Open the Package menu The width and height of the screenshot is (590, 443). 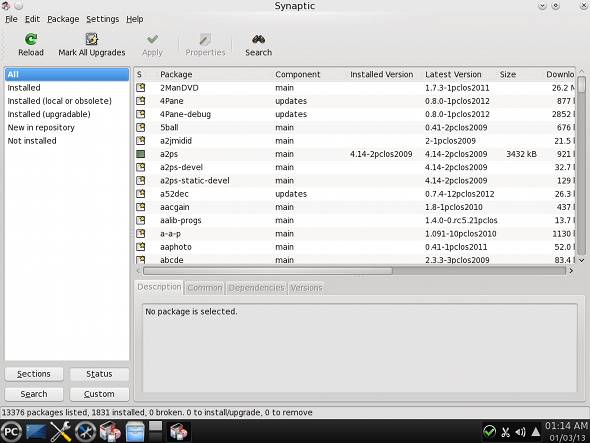(x=63, y=19)
